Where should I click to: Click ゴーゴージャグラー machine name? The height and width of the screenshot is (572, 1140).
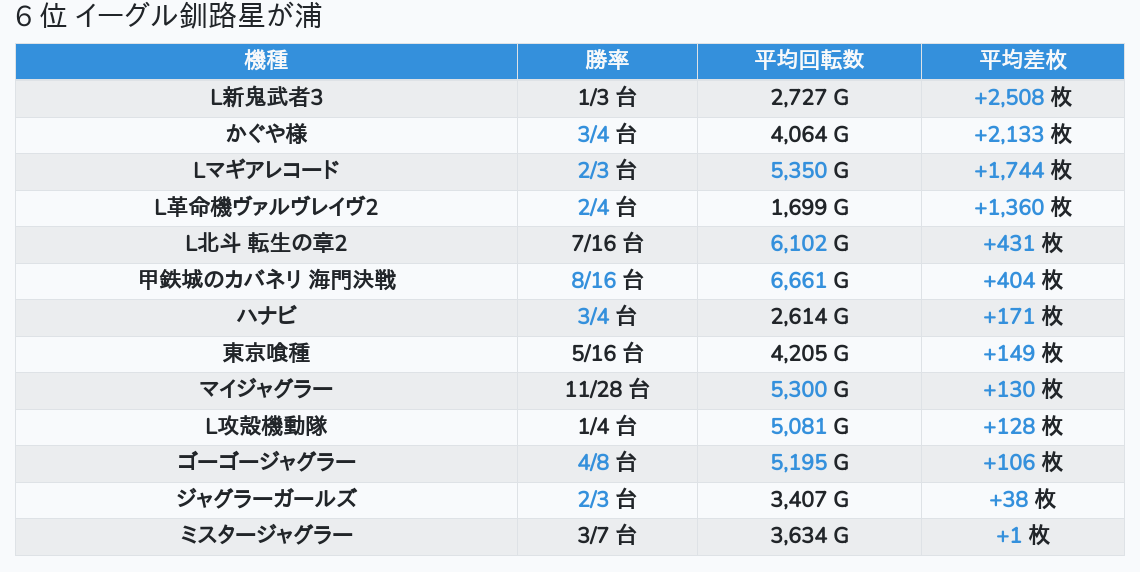pyautogui.click(x=266, y=463)
